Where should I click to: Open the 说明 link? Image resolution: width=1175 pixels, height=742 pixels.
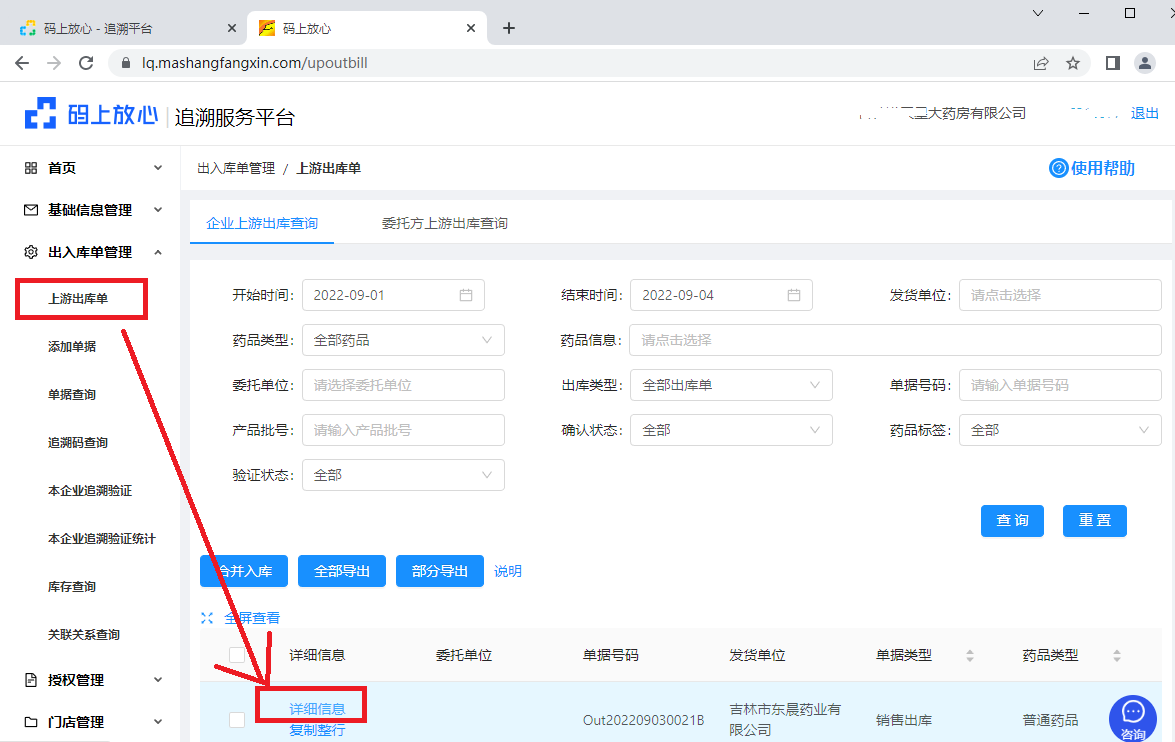507,571
